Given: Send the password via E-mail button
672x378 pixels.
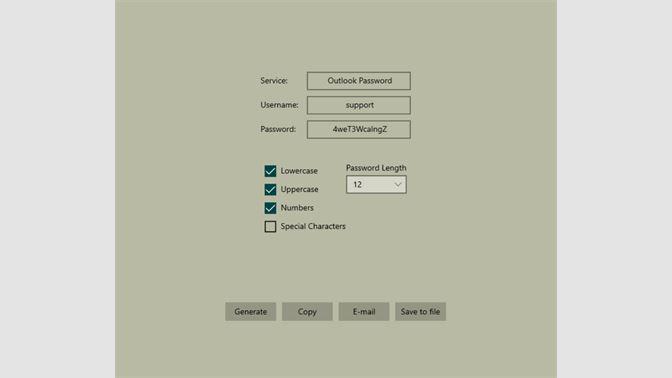Looking at the screenshot, I should 364,312.
